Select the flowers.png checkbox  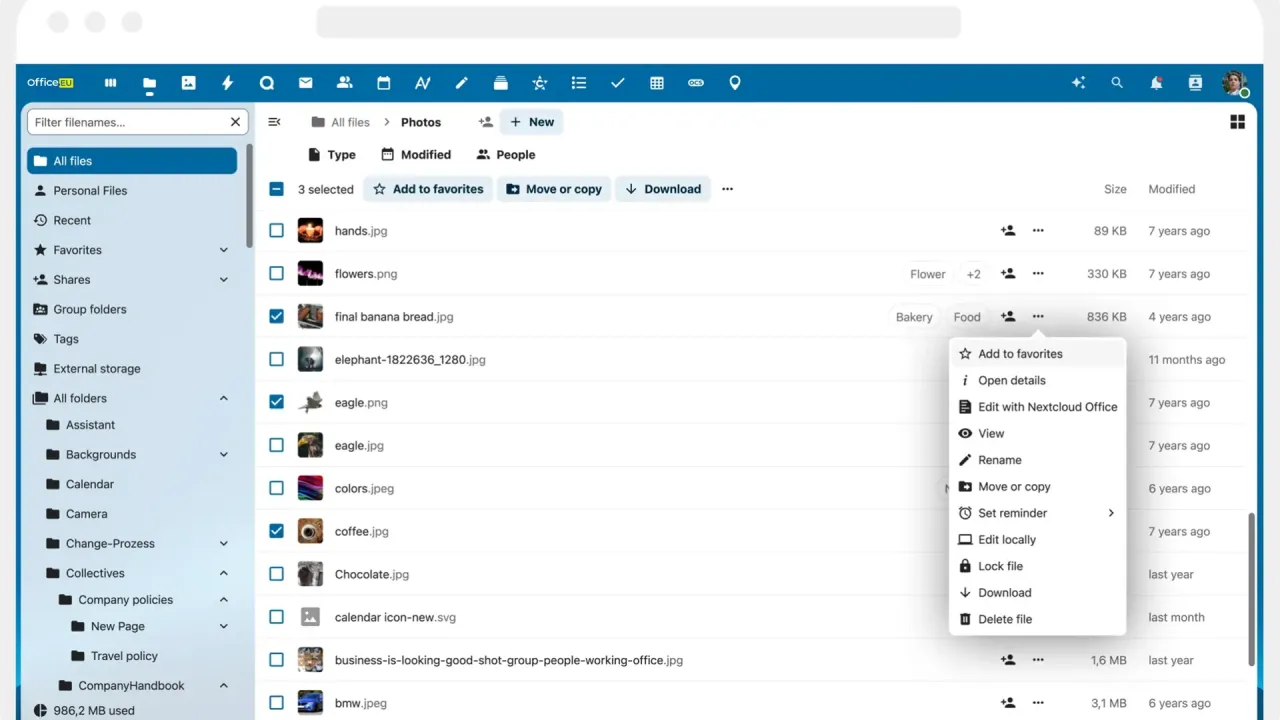click(x=276, y=274)
